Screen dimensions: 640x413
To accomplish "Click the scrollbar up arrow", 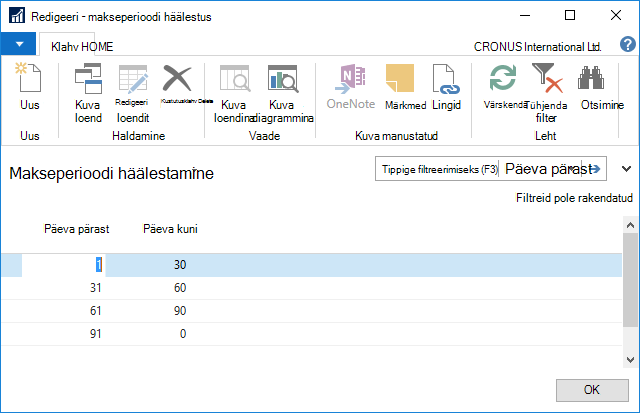I will pyautogui.click(x=630, y=225).
